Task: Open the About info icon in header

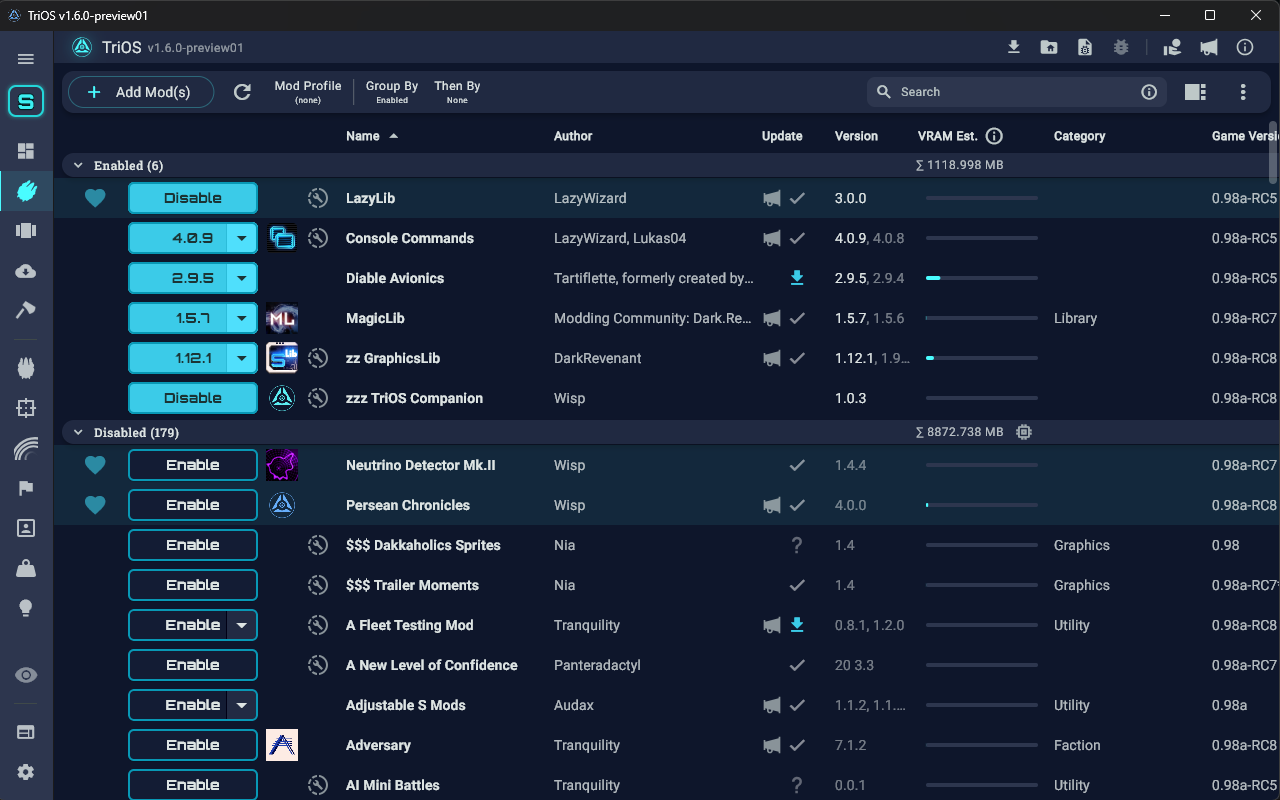Action: [x=1245, y=47]
